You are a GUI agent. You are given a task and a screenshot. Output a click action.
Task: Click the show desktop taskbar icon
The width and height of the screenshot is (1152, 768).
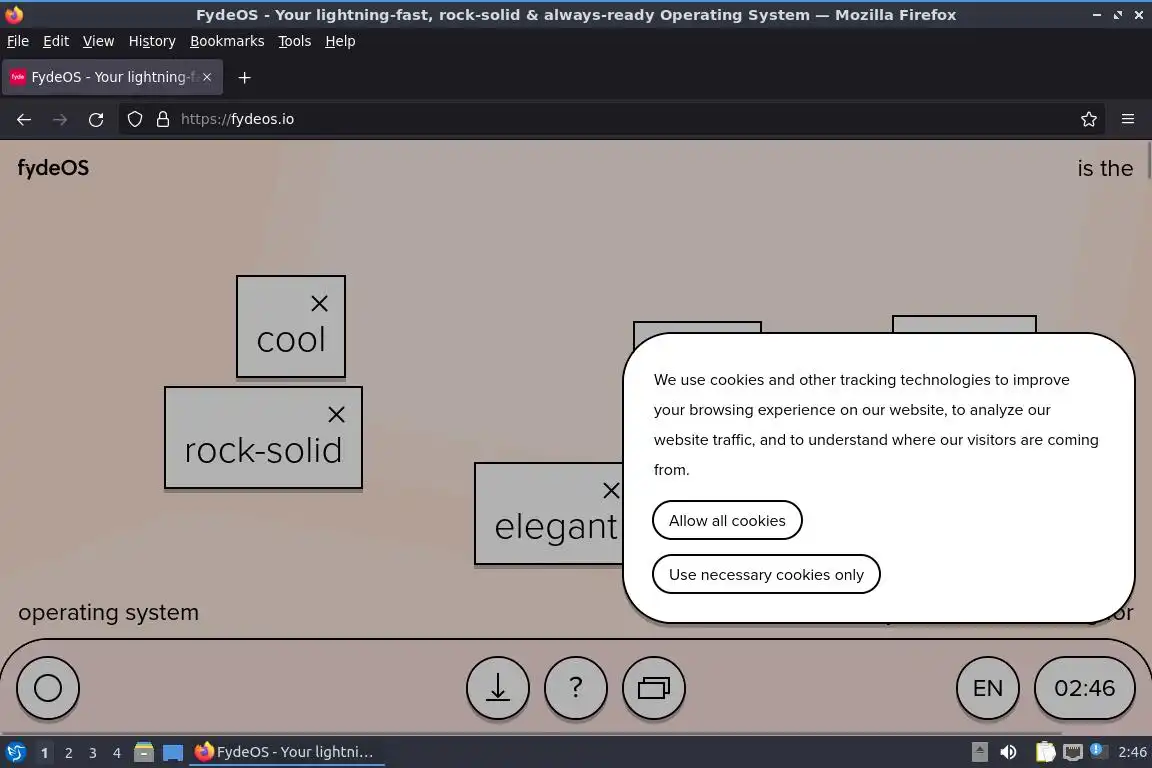(173, 753)
